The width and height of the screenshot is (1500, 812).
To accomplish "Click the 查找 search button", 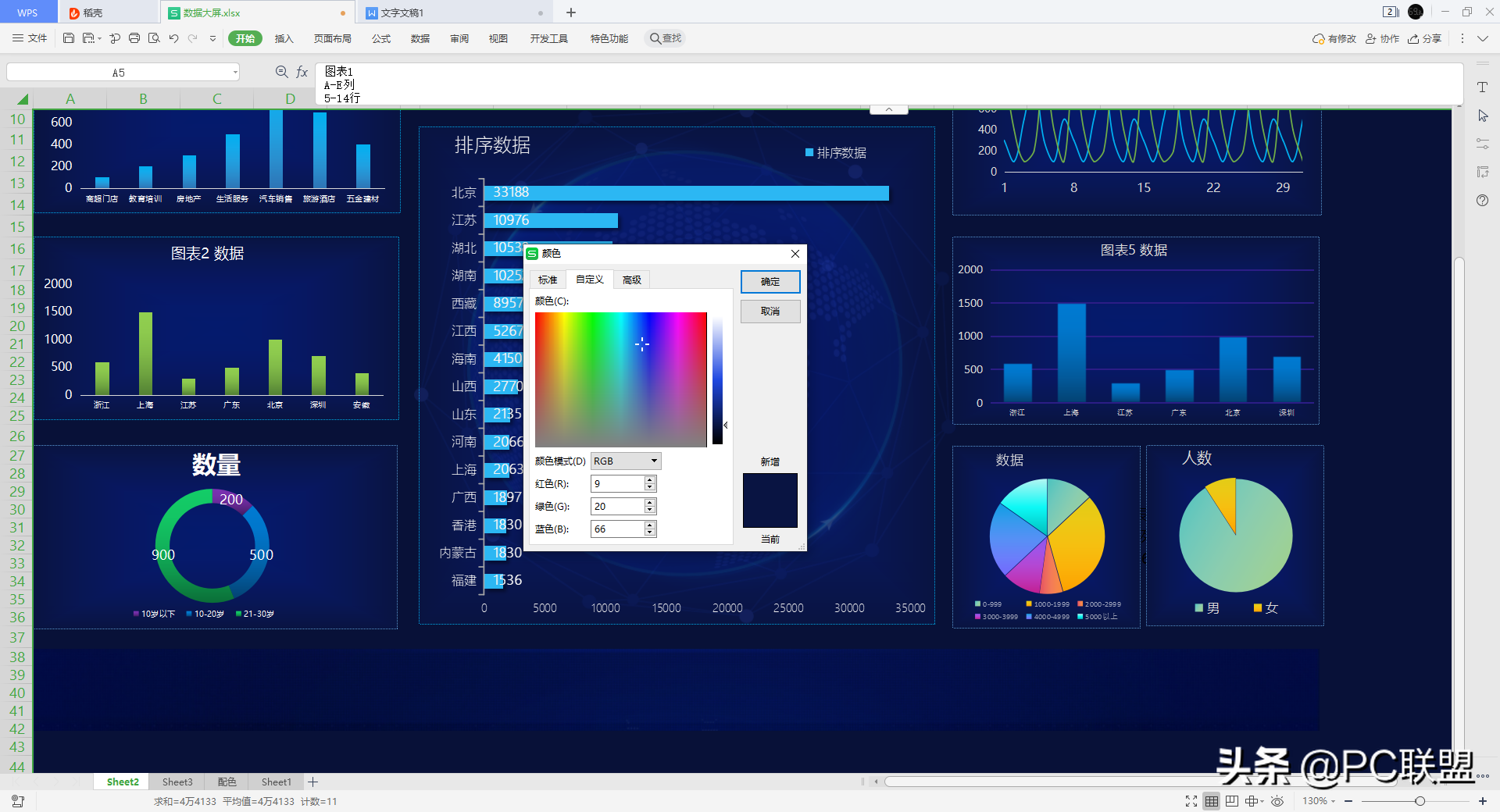I will [x=666, y=38].
